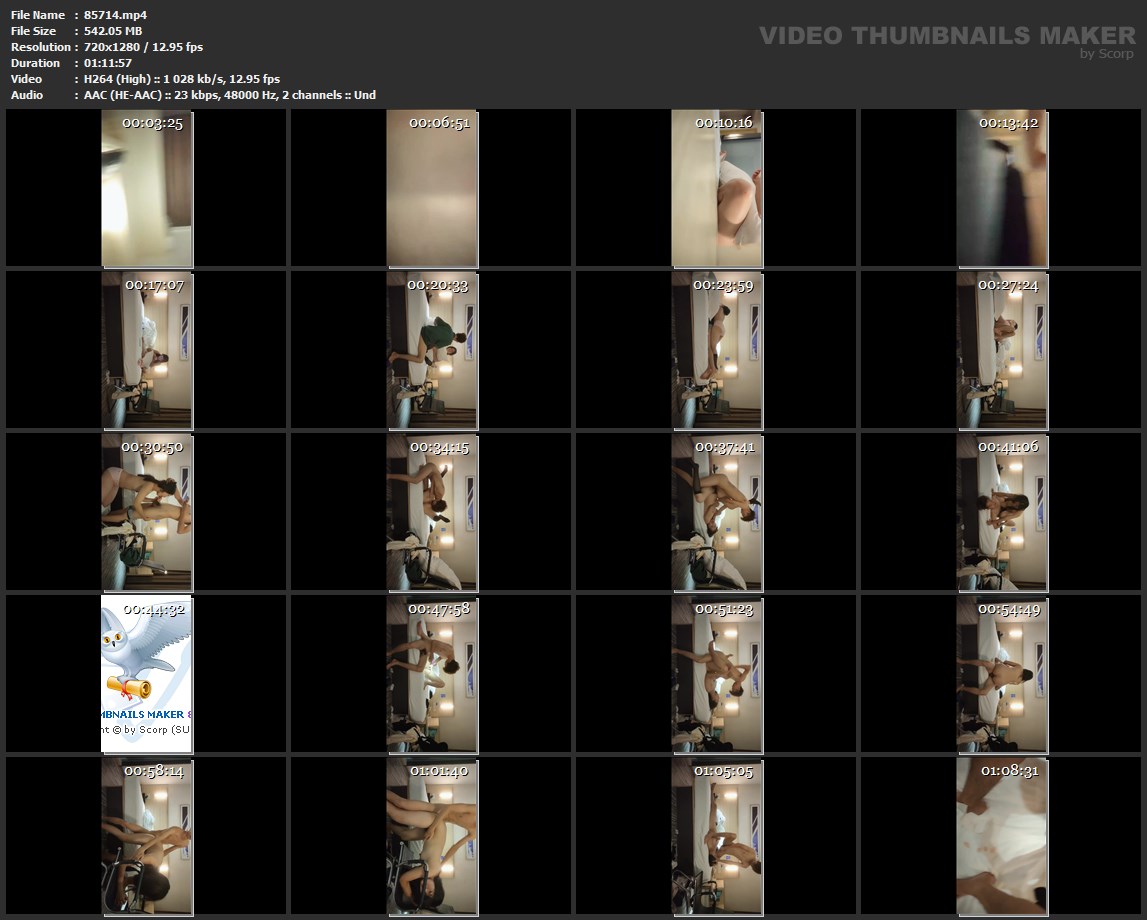The width and height of the screenshot is (1147, 920).
Task: Click the "by Scorp" credit text
Action: click(1106, 54)
